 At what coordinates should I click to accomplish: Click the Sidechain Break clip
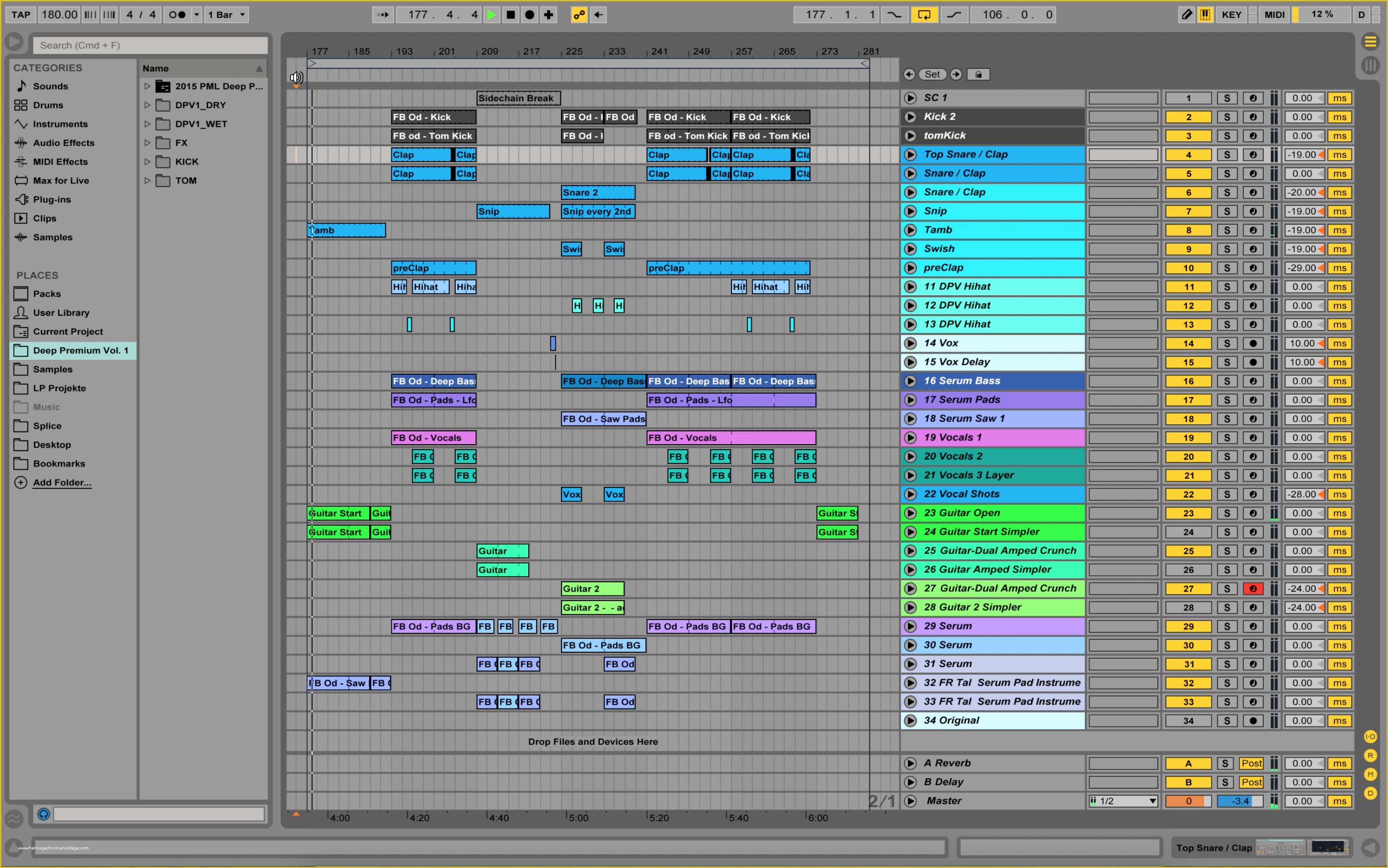[519, 98]
